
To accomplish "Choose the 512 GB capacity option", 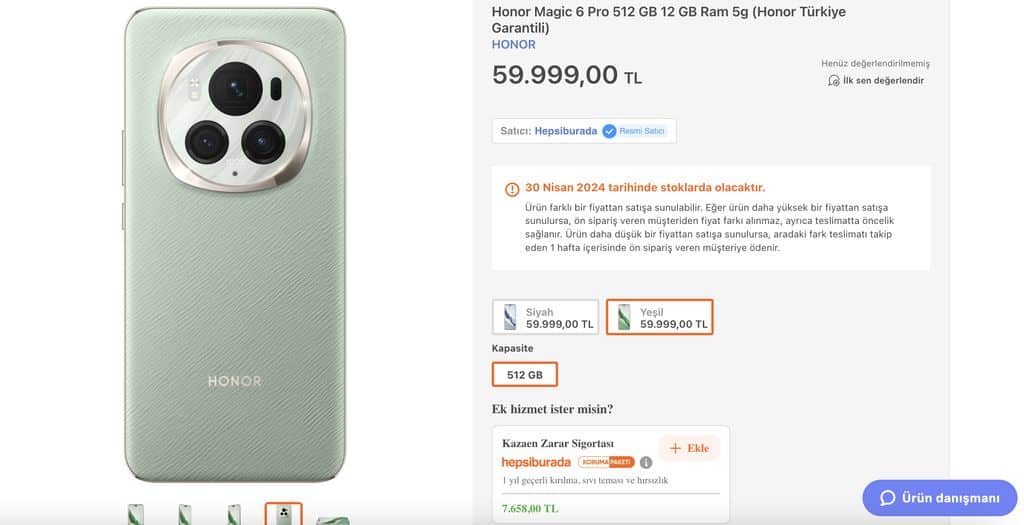I will click(x=524, y=375).
